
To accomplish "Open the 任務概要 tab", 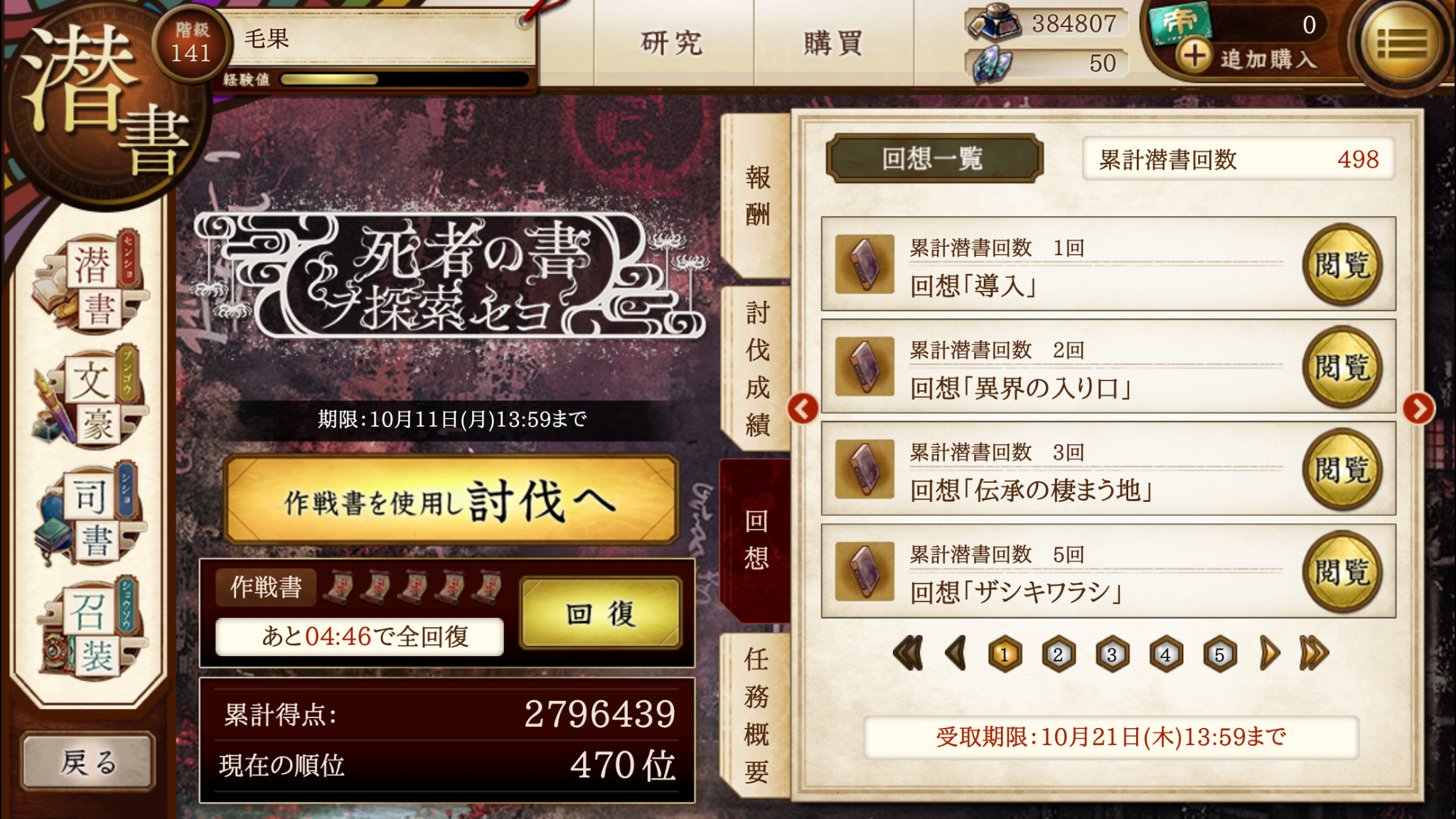I will 756,715.
